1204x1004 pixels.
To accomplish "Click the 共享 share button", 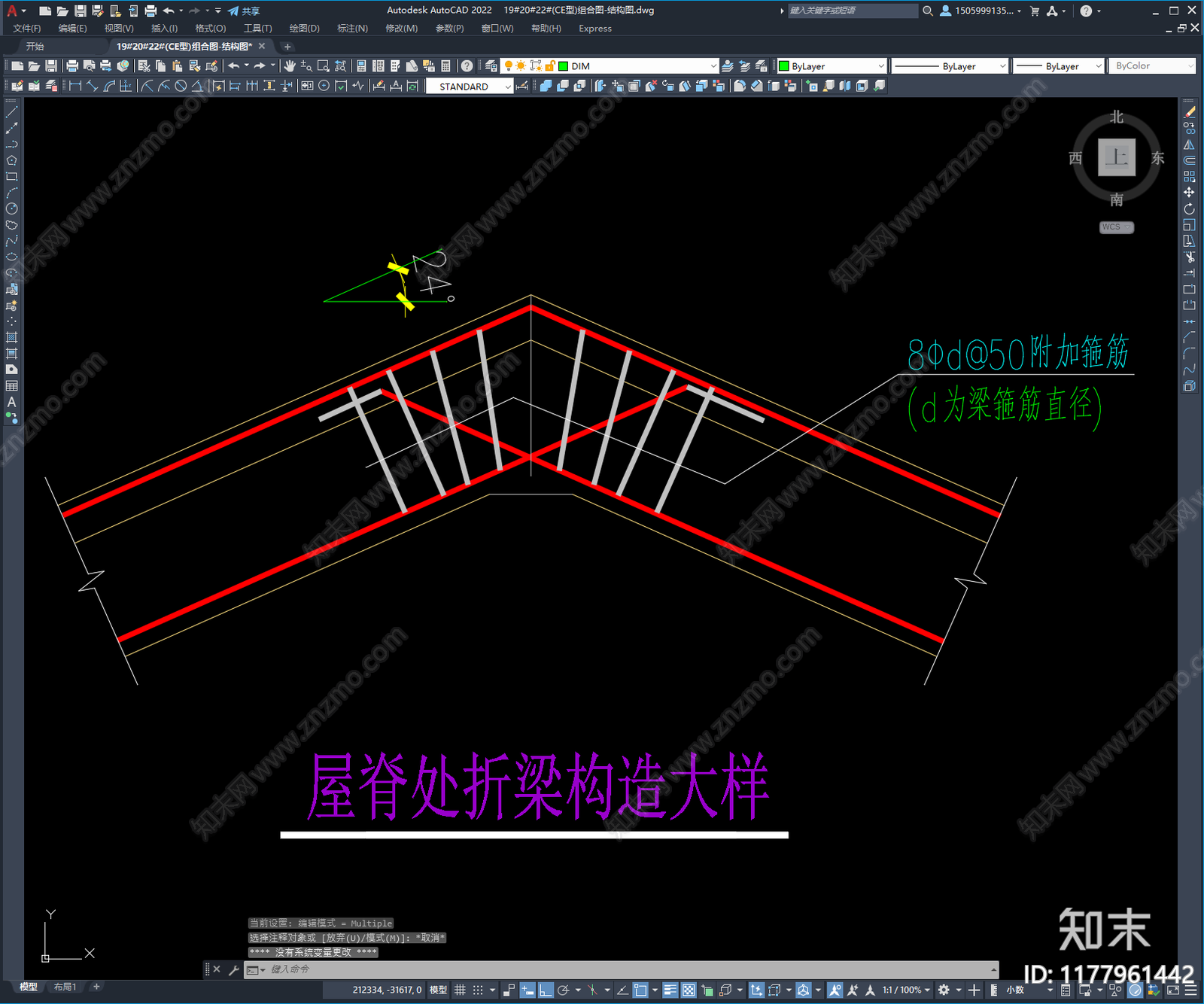I will click(x=244, y=11).
